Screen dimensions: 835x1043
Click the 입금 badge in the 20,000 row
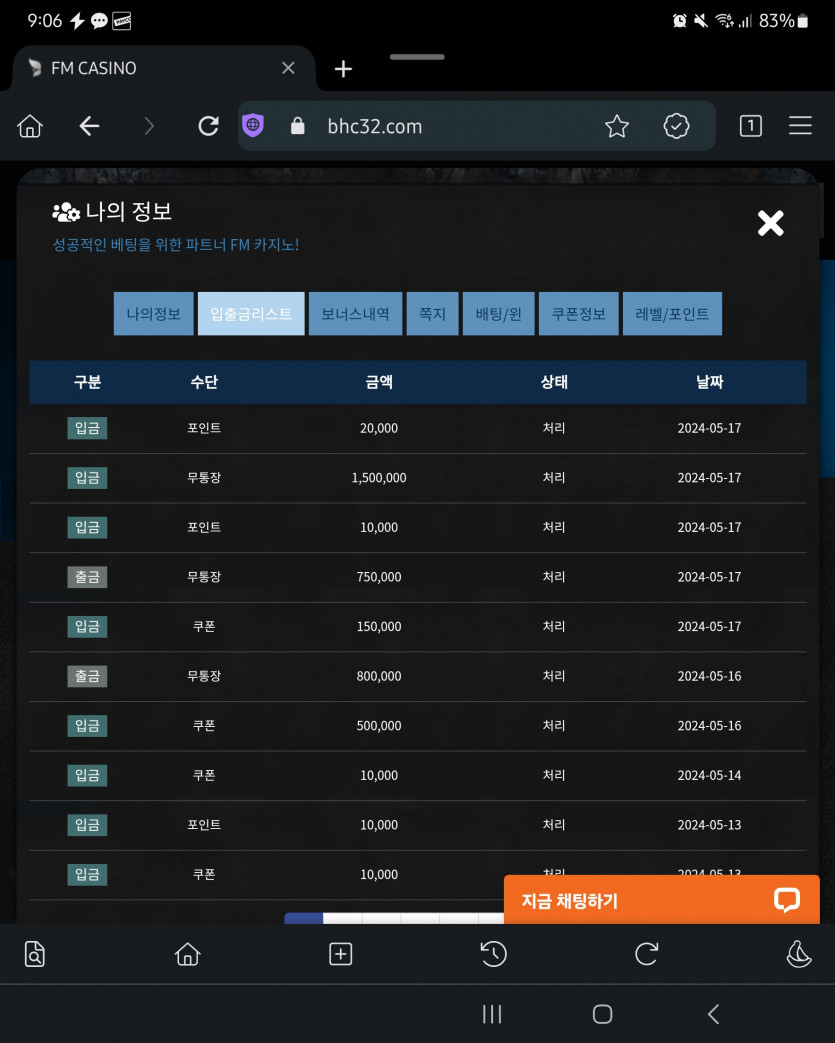[87, 428]
